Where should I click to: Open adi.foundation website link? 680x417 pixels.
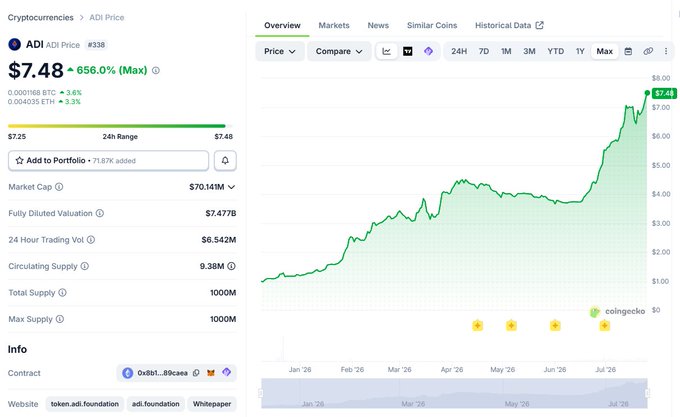[156, 404]
